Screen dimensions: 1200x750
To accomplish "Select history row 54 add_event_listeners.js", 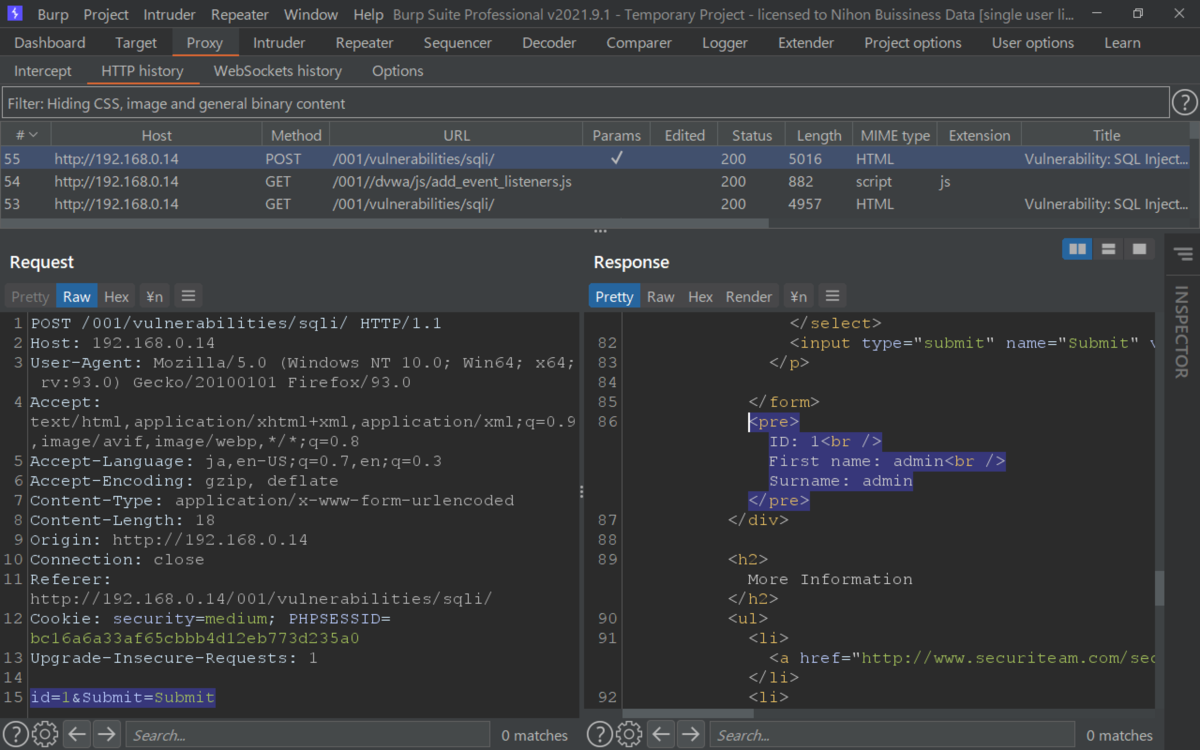I will coord(595,181).
